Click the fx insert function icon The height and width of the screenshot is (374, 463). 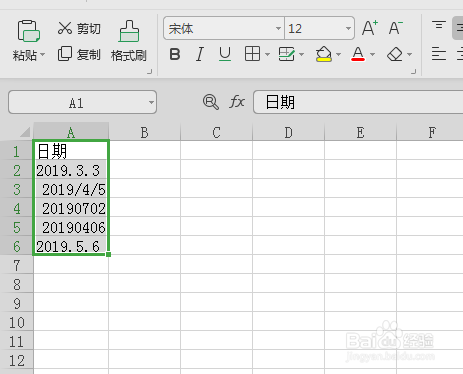pos(237,102)
